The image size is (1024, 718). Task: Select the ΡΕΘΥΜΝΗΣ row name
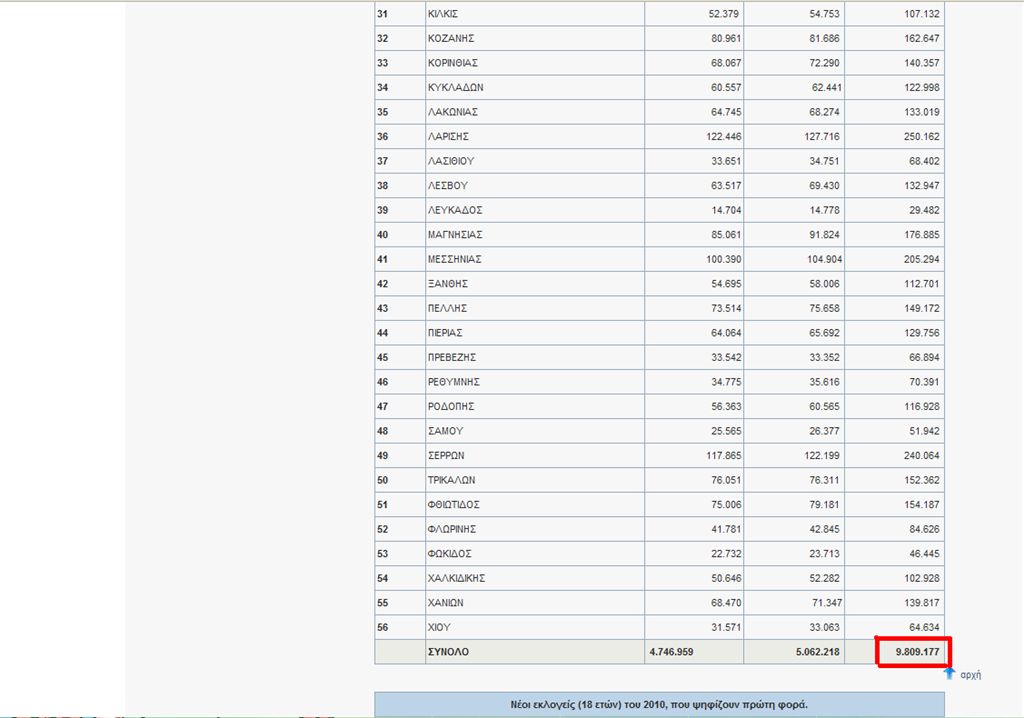click(x=454, y=382)
